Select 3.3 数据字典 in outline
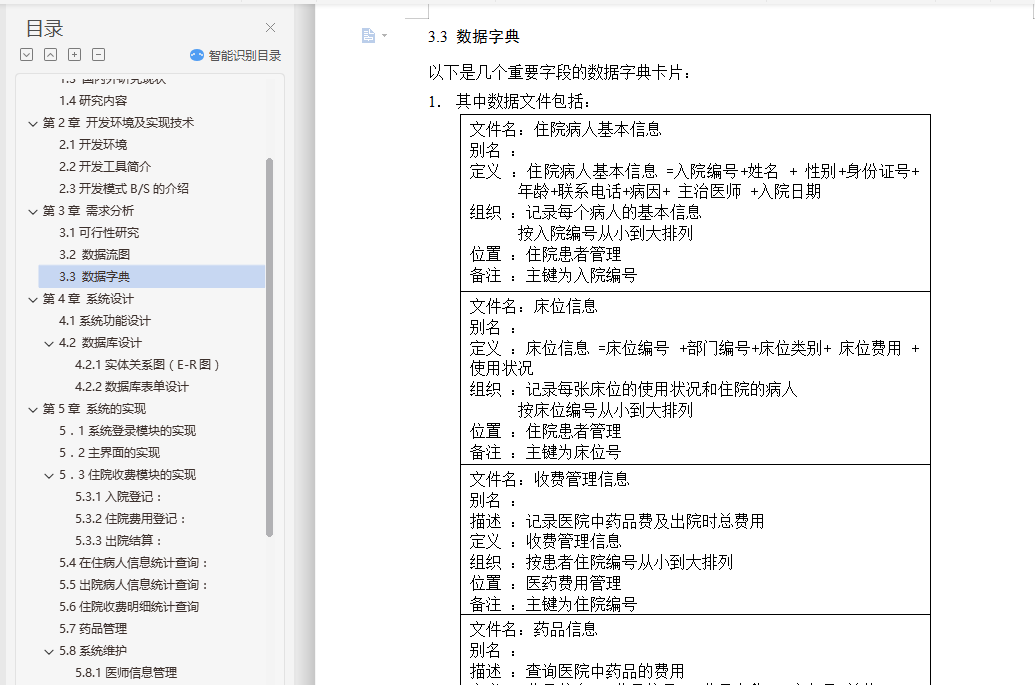 [152, 277]
